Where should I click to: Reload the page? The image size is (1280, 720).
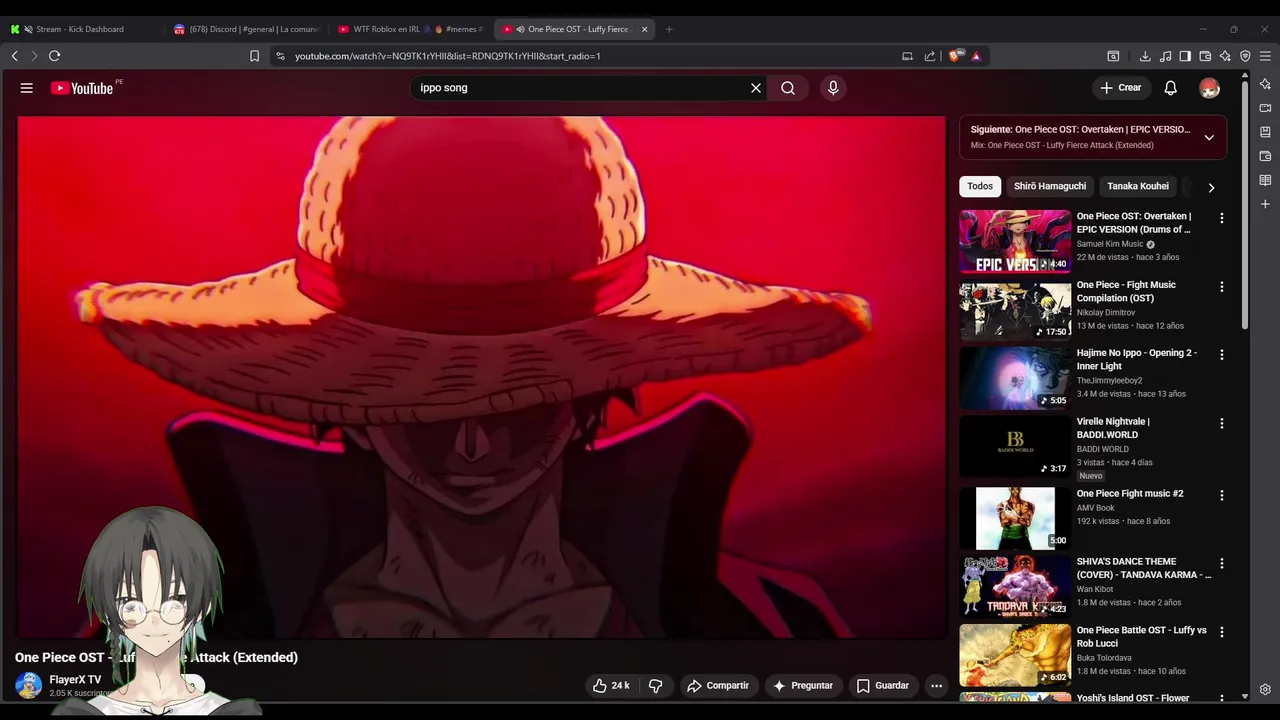click(x=54, y=56)
